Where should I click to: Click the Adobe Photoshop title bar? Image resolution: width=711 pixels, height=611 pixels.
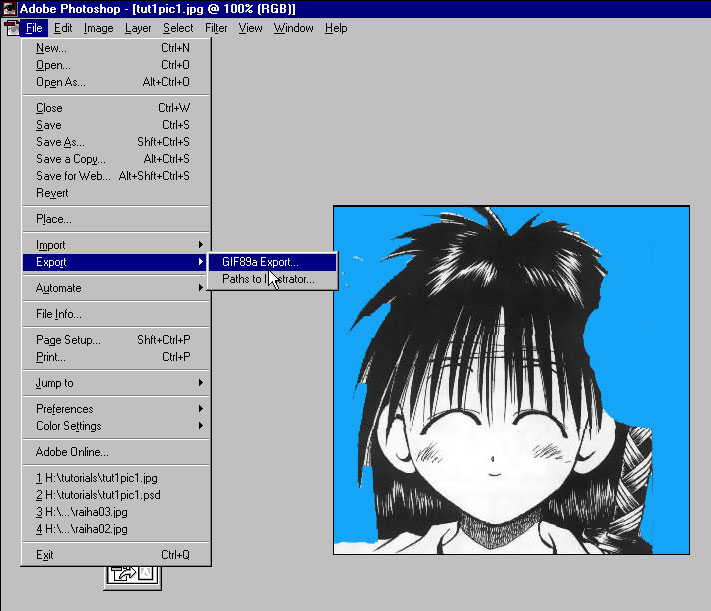[x=356, y=9]
